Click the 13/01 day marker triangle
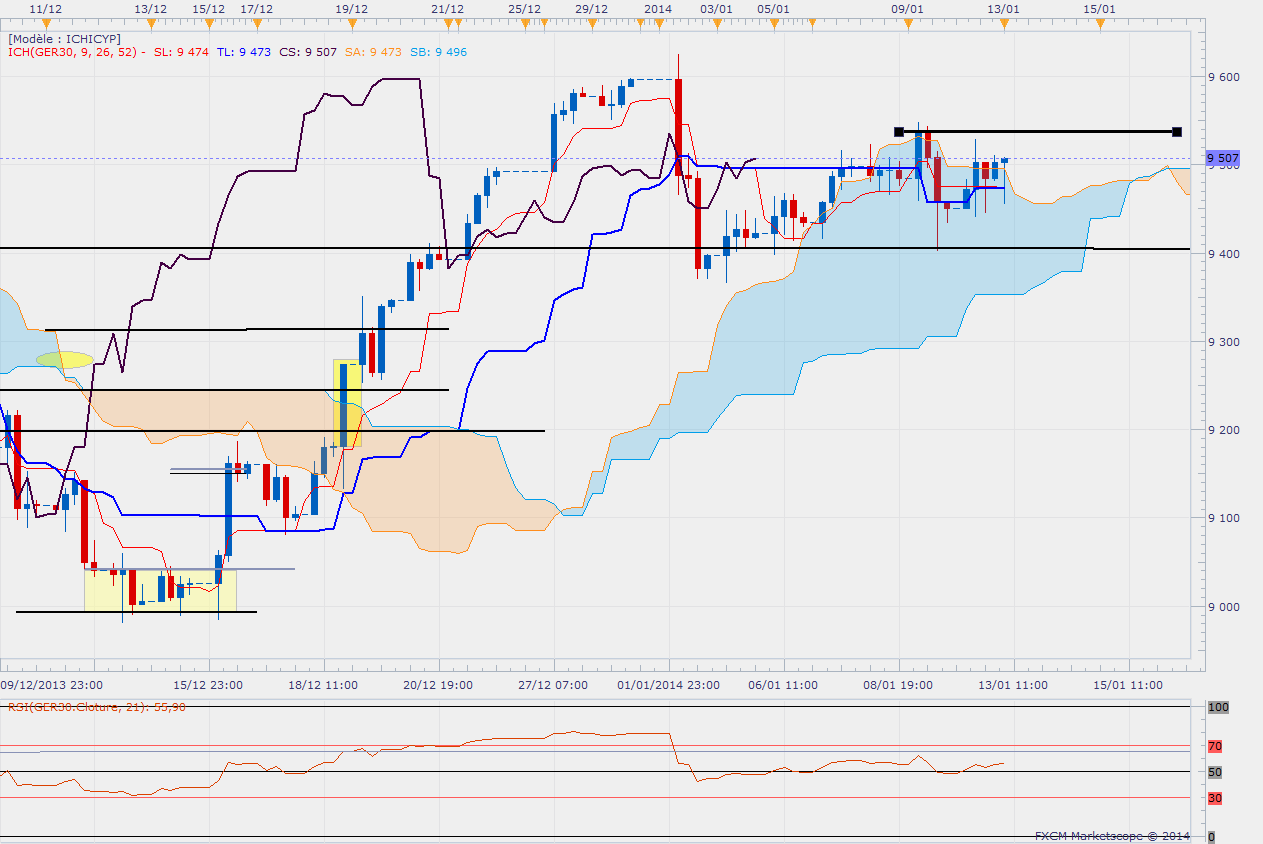 coord(1004,23)
